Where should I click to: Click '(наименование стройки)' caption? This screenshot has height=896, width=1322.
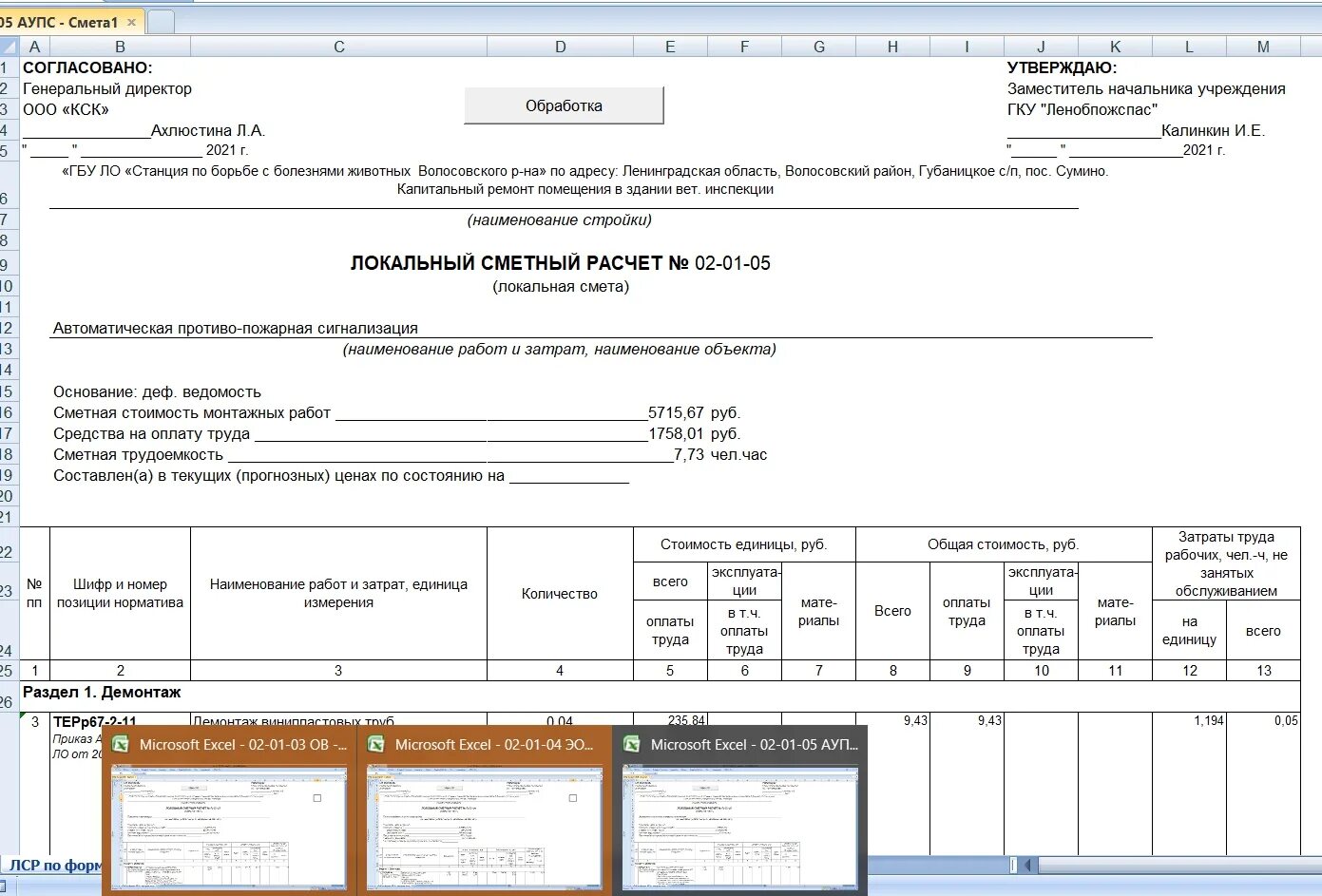[560, 219]
